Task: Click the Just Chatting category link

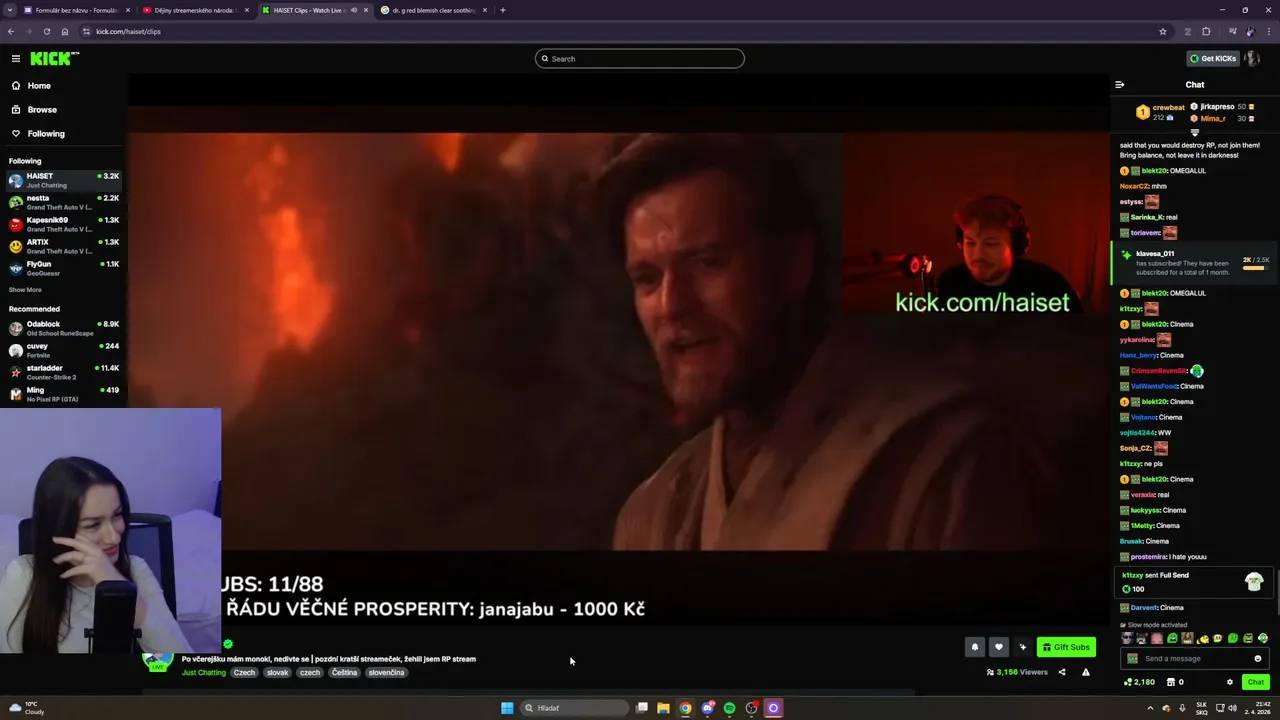Action: pos(204,673)
